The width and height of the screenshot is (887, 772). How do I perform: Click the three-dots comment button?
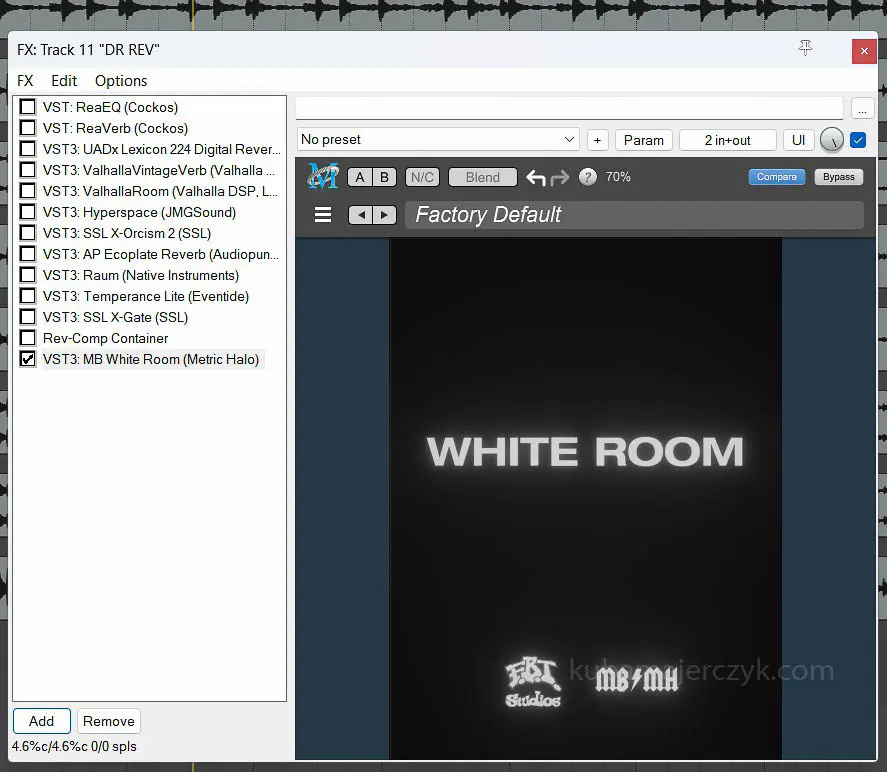(x=862, y=108)
